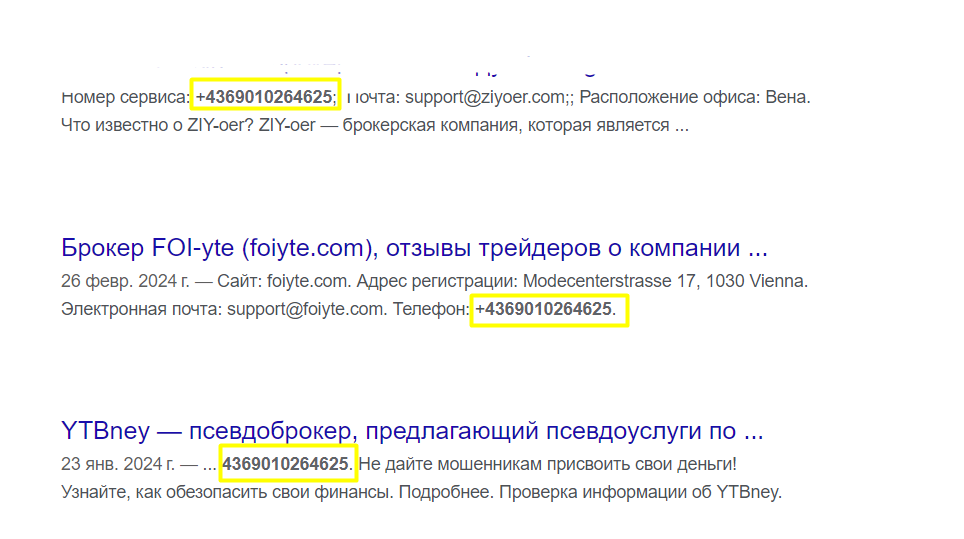
Task: Click text Не дайте мошенникам присвоить свои деньги
Action: 547,463
